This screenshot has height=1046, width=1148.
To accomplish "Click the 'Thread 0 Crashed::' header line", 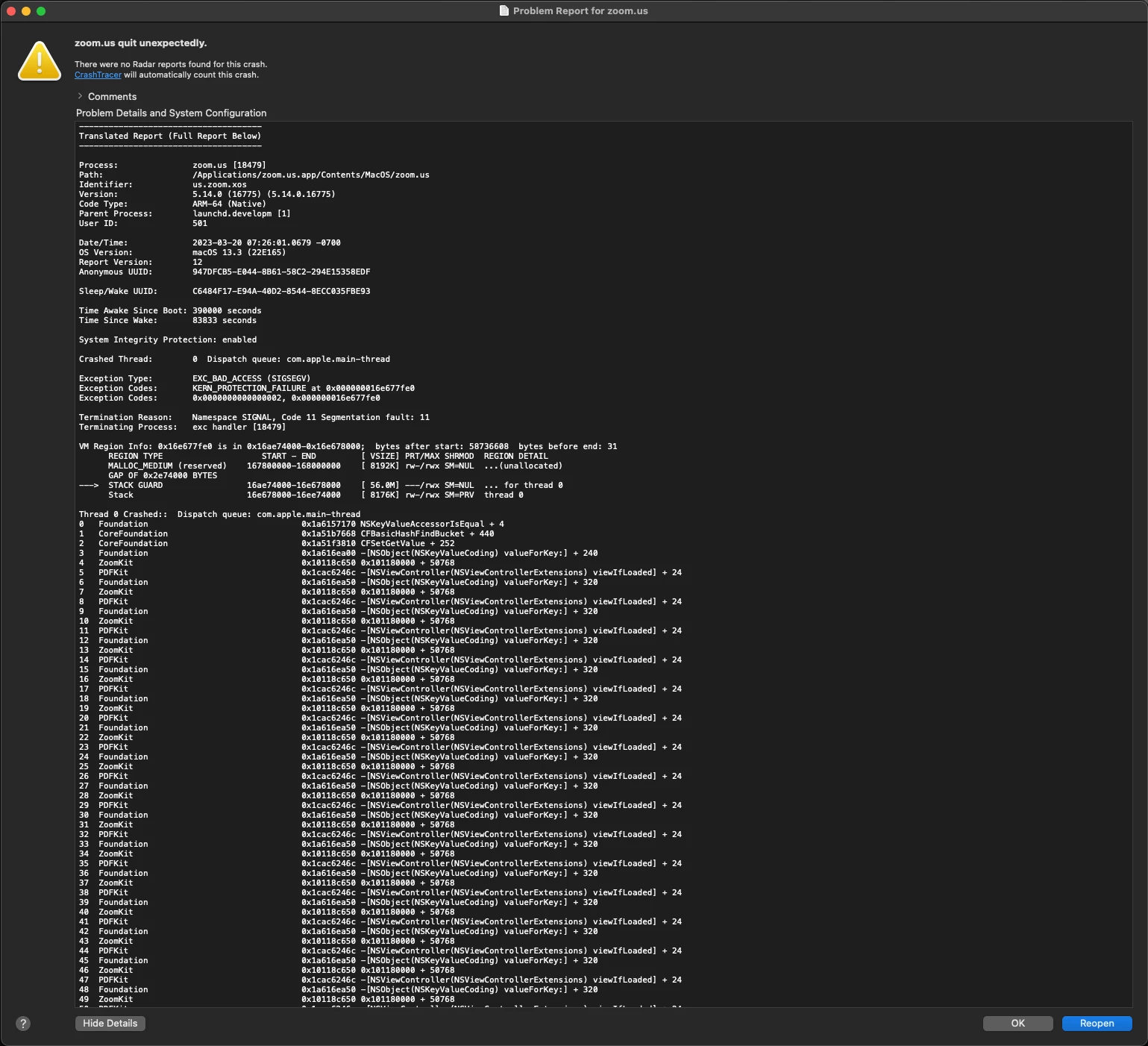I will pos(219,514).
